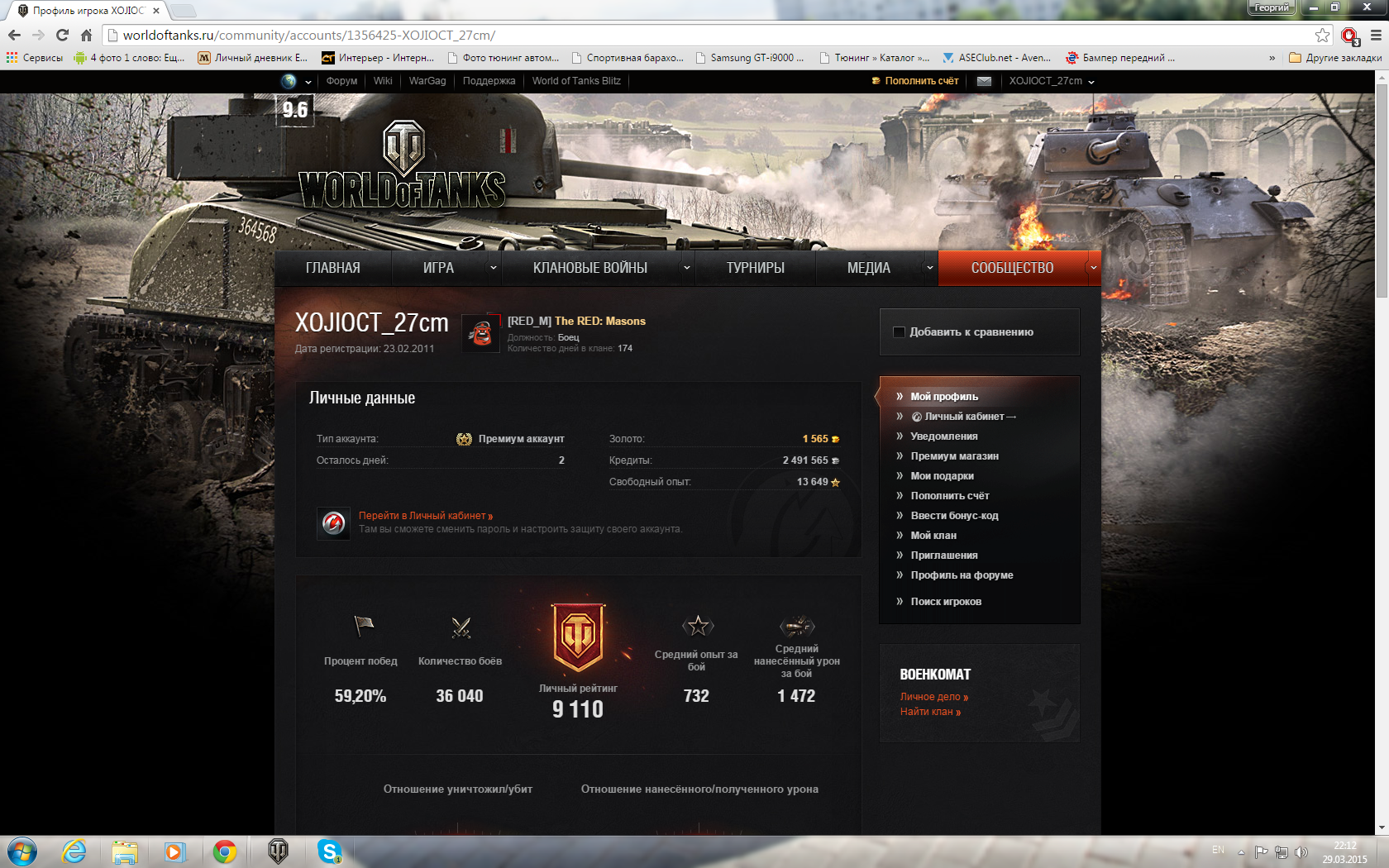Click the World of Tanks Blitz link

(576, 81)
